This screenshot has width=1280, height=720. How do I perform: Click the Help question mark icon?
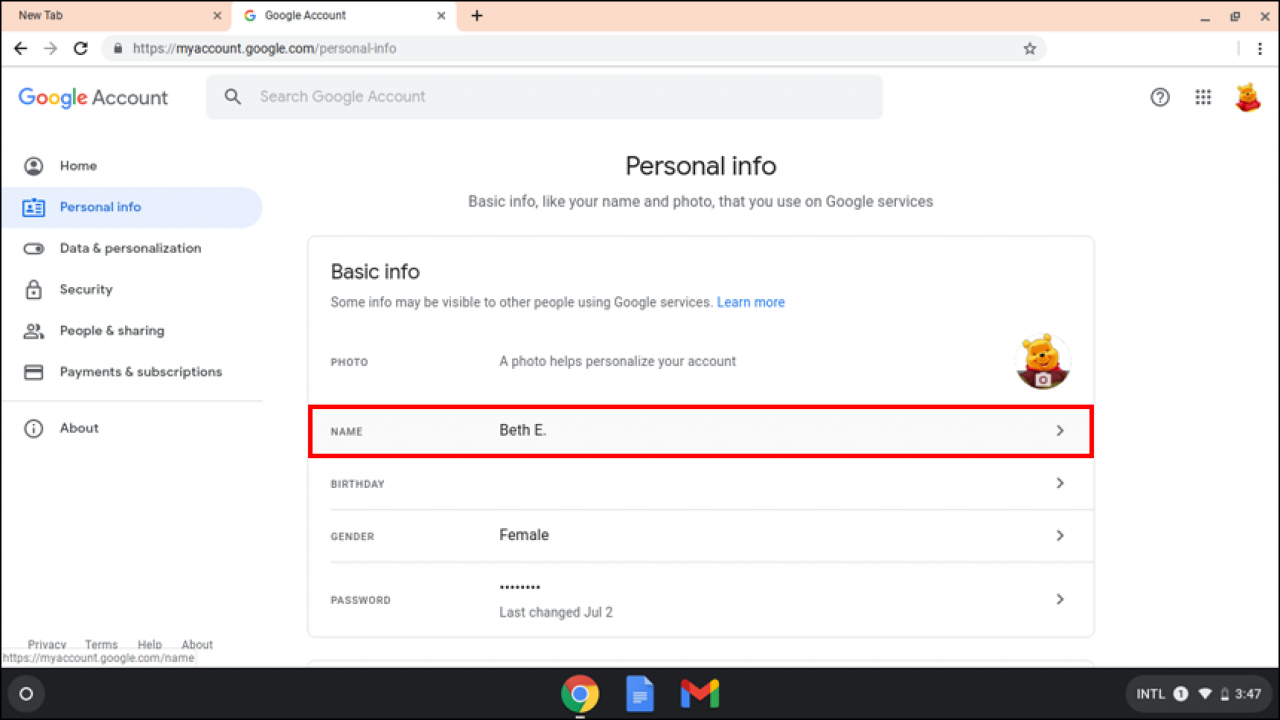[1160, 97]
